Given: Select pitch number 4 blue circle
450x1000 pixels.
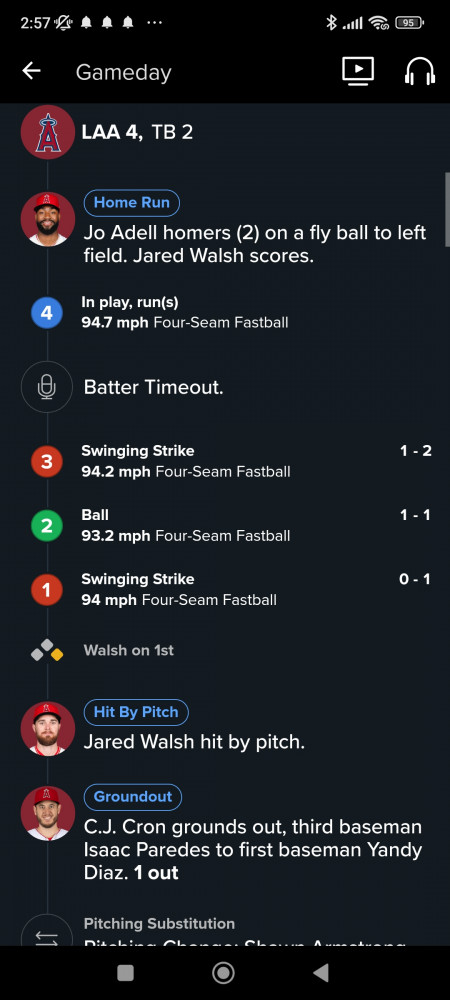Looking at the screenshot, I should coord(47,313).
